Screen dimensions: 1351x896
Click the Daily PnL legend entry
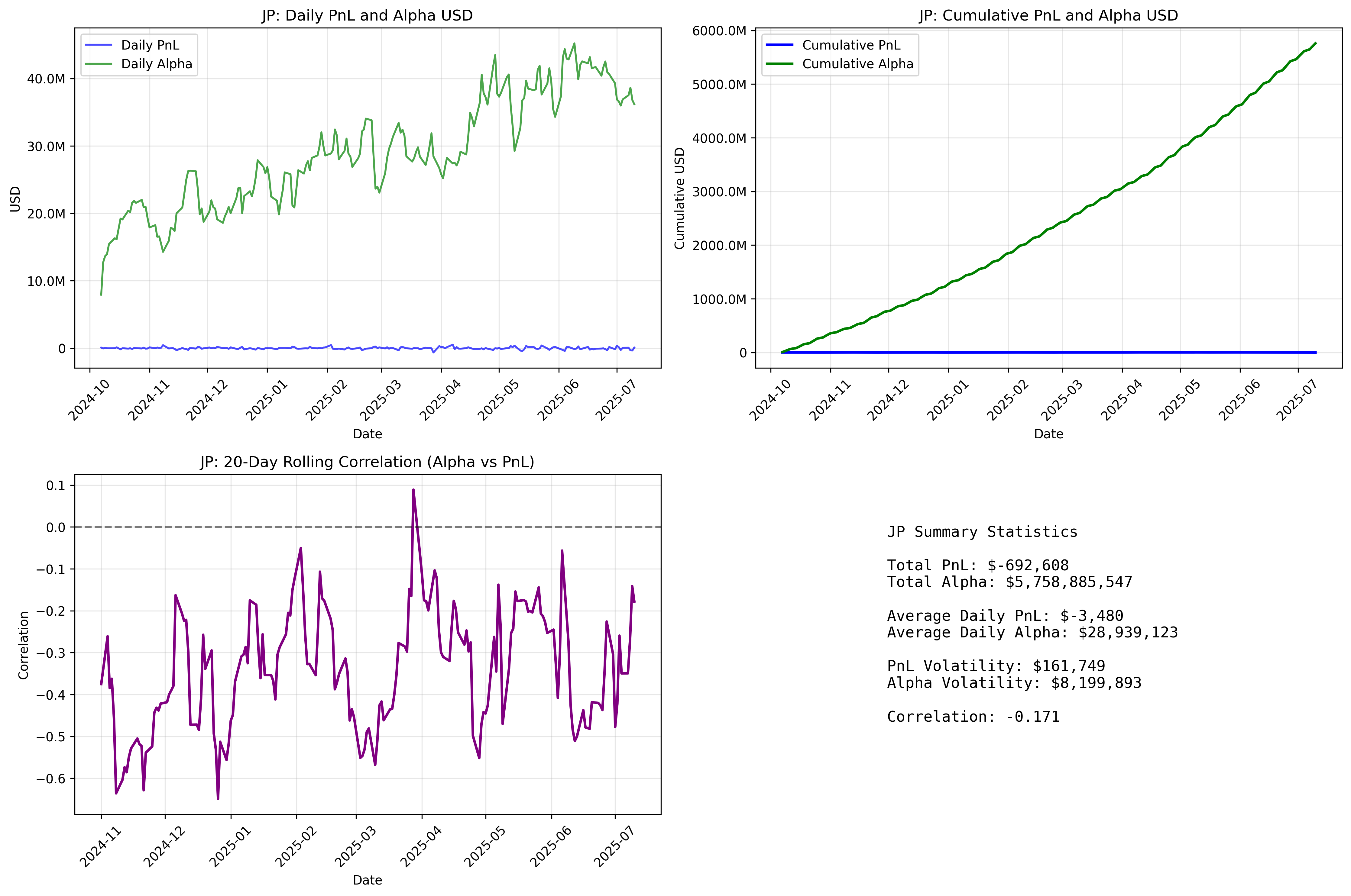coord(150,45)
